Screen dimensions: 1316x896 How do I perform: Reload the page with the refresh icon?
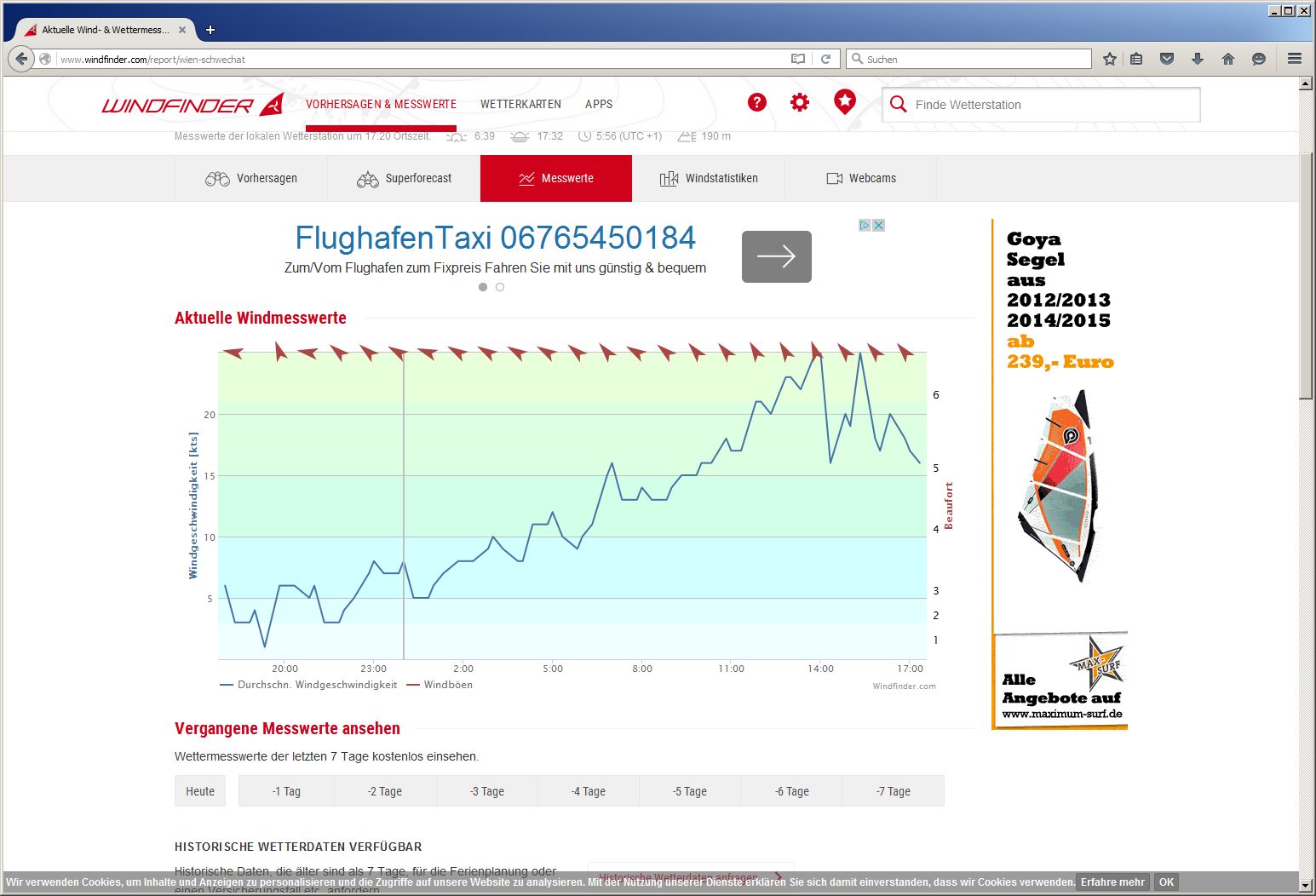coord(825,59)
